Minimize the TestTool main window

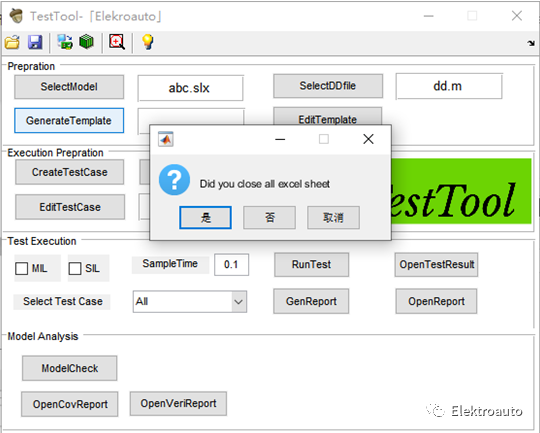(x=429, y=16)
